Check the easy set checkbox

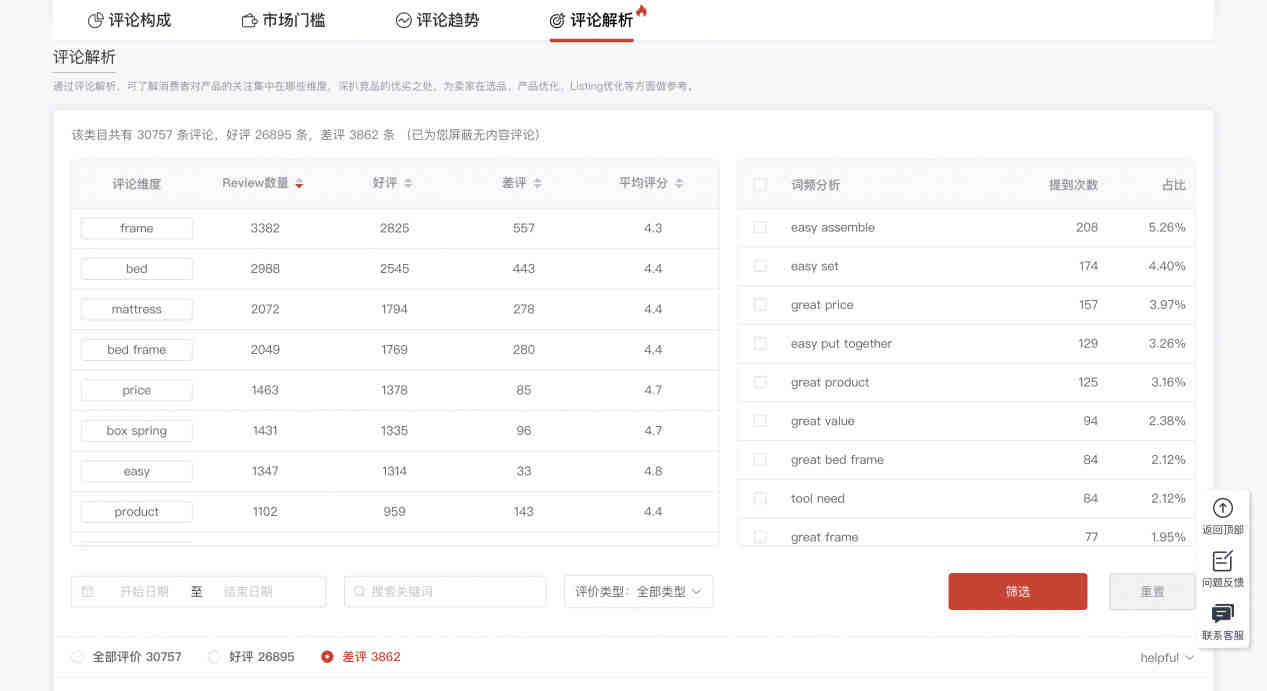[760, 266]
